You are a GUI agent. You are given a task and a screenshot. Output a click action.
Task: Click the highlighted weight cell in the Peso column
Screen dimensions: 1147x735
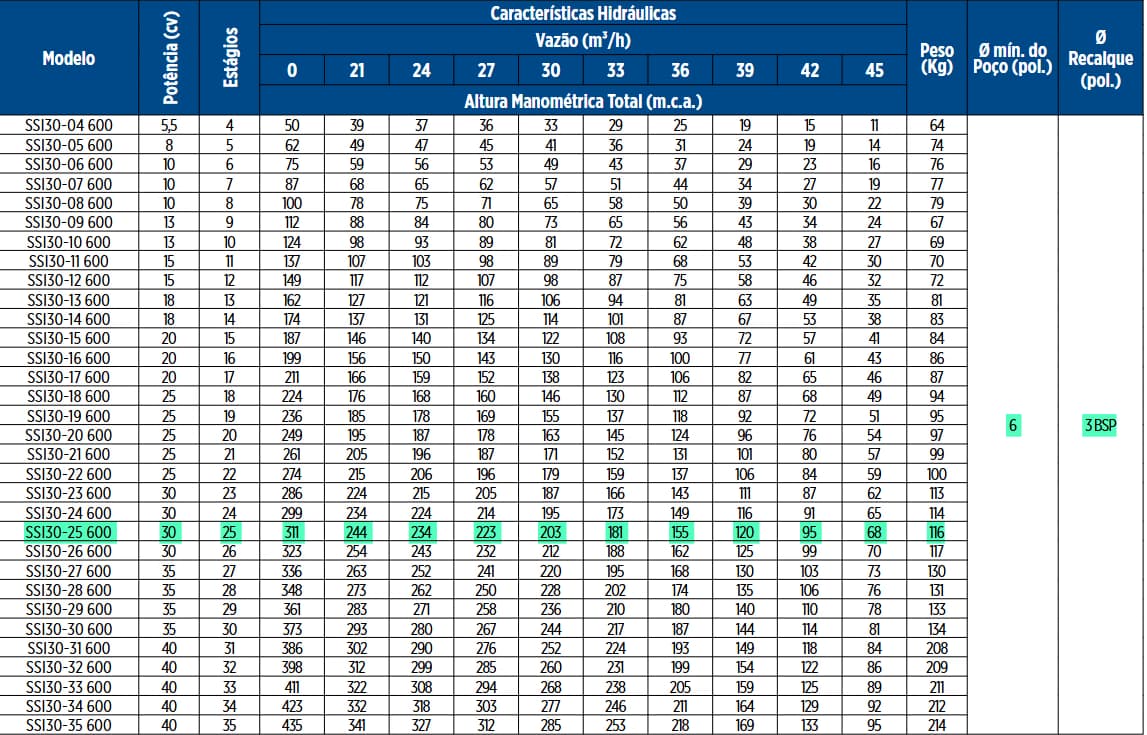coord(936,532)
